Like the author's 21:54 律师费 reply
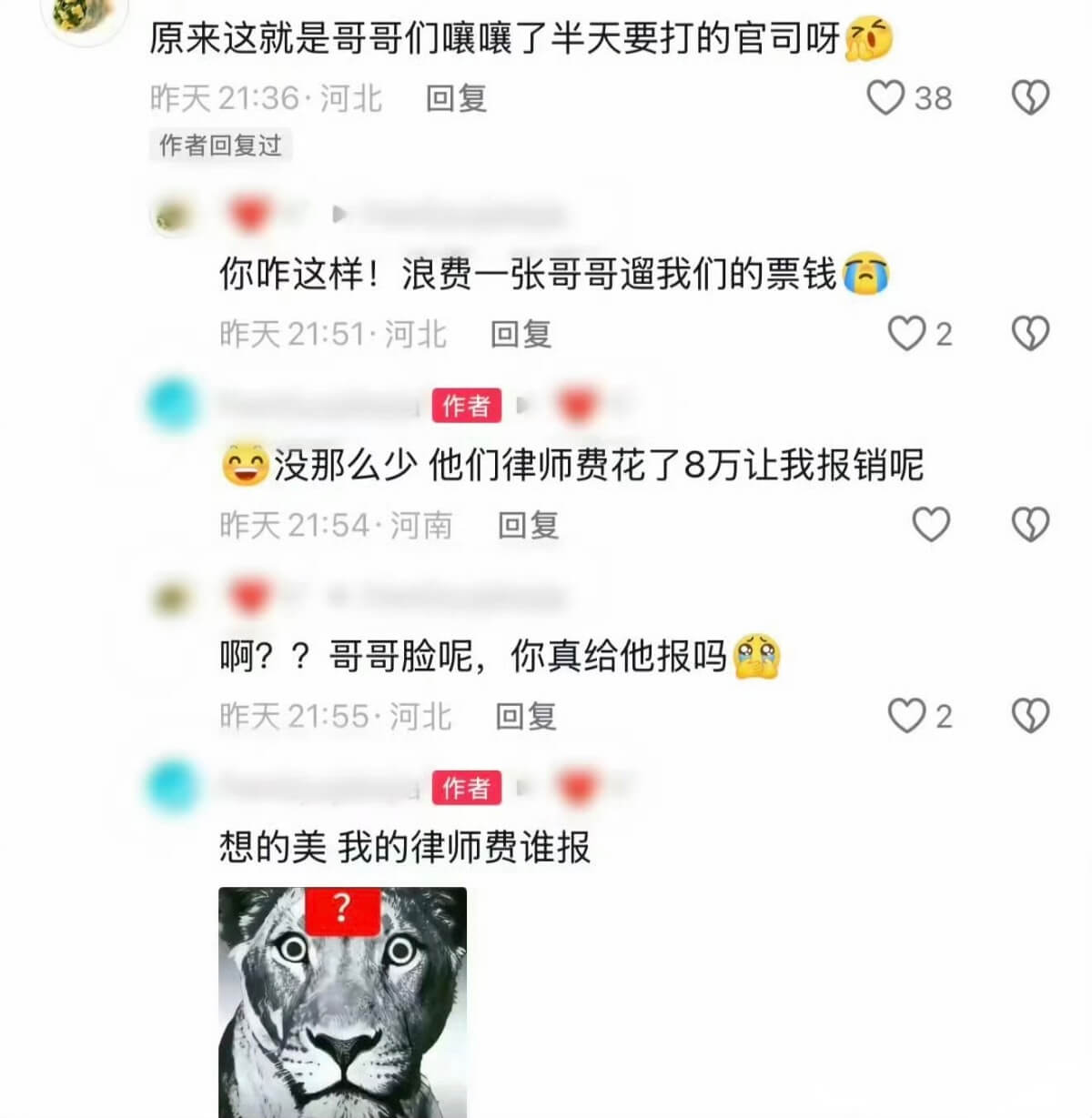Image resolution: width=1092 pixels, height=1118 pixels. (x=931, y=525)
